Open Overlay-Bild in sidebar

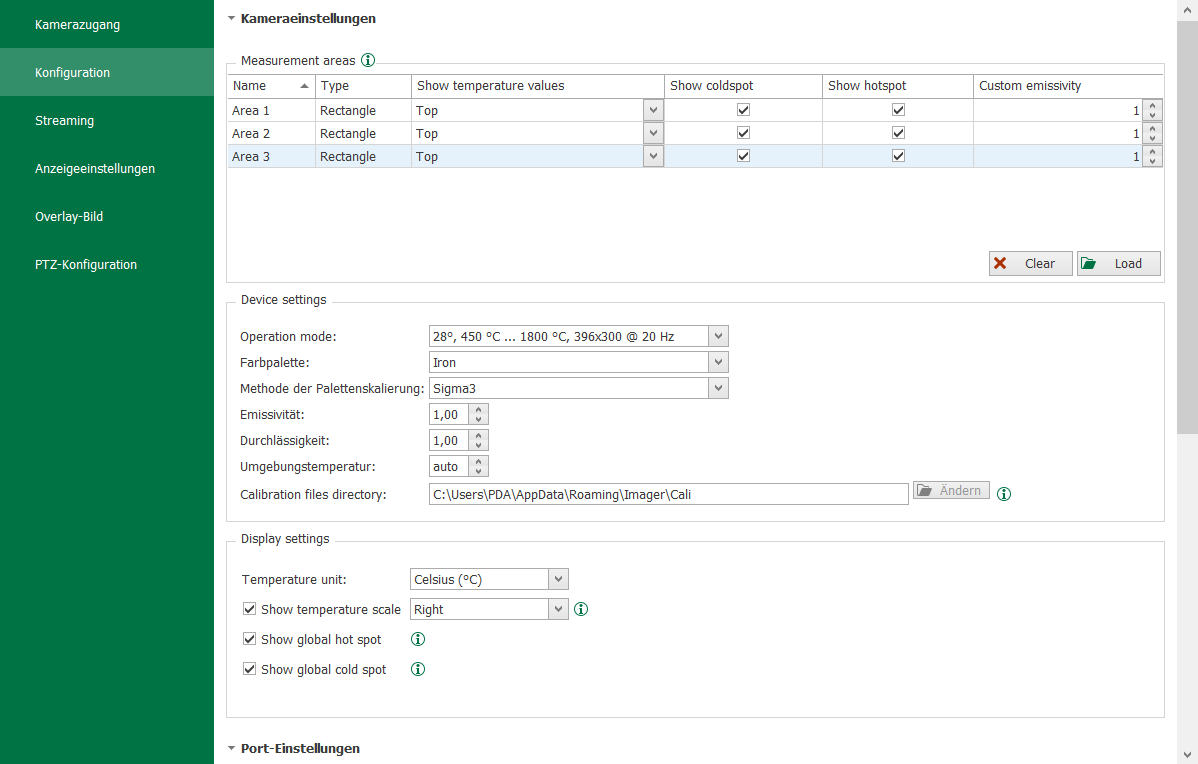point(107,217)
